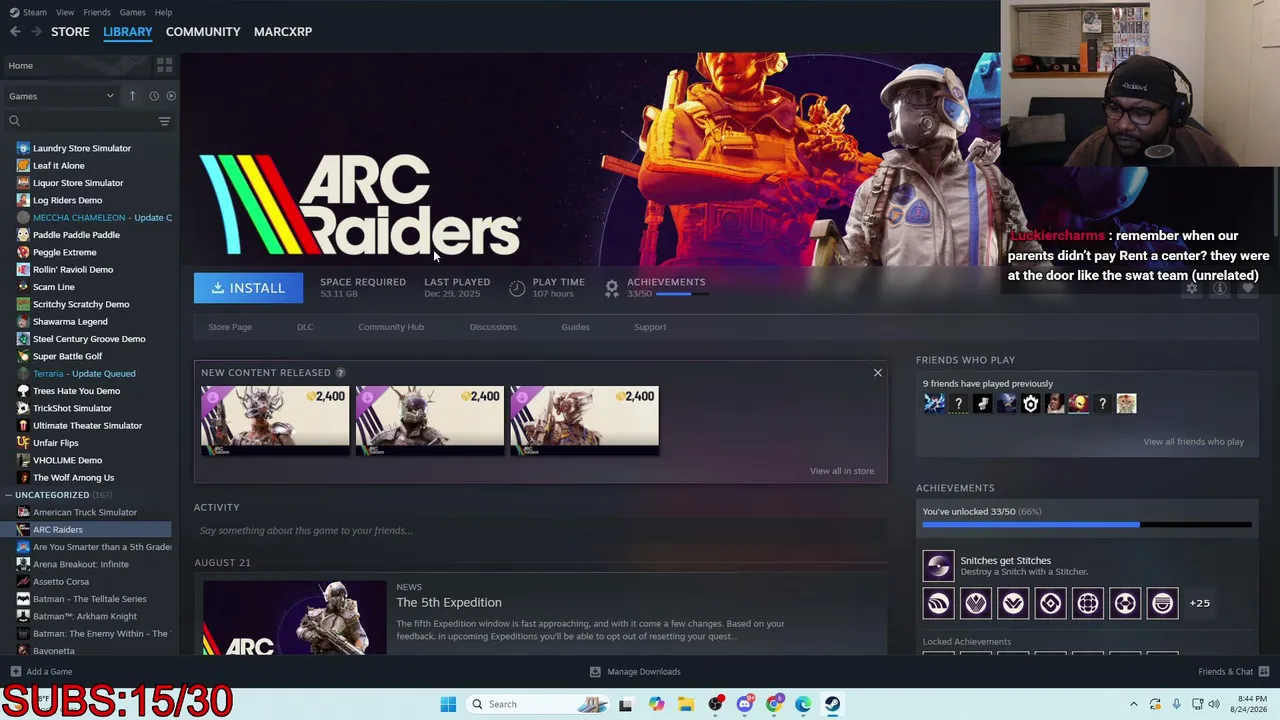Open advanced filters in library search

[165, 121]
